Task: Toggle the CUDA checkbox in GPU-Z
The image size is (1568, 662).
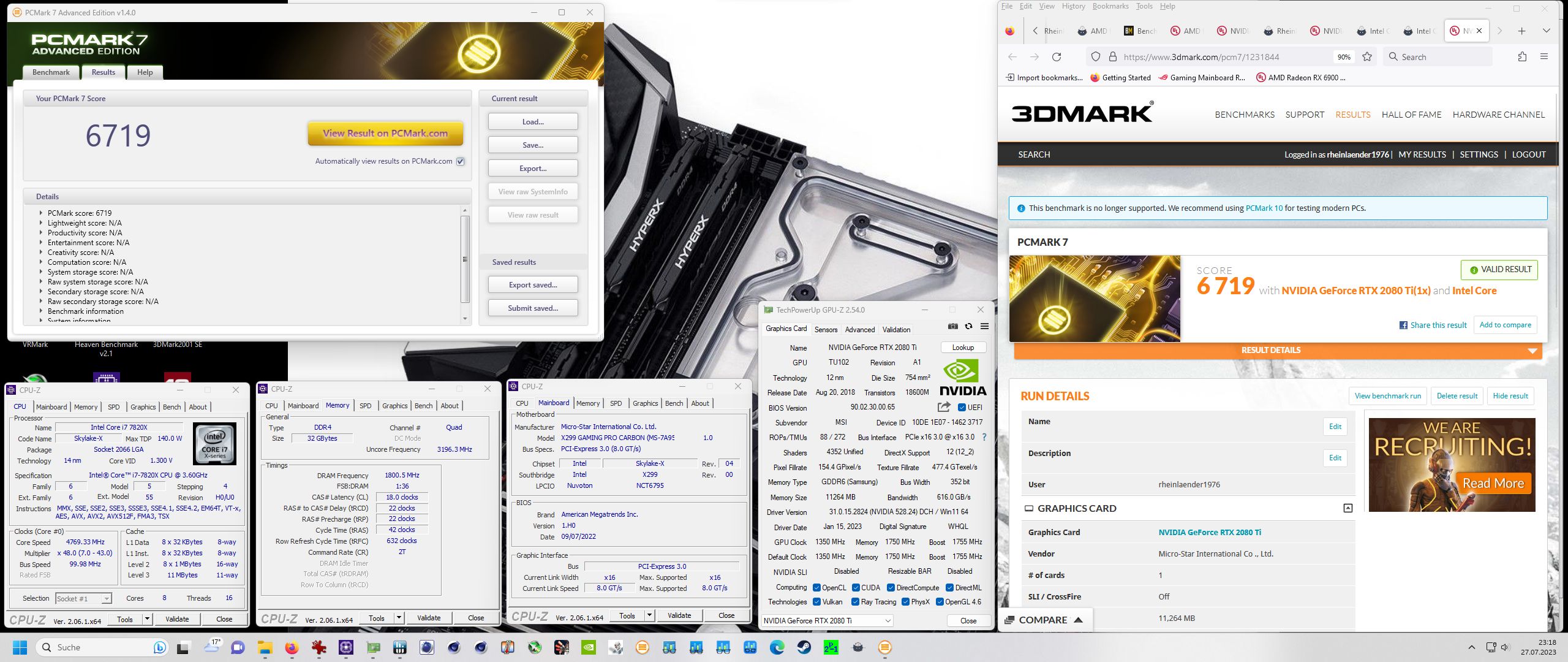Action: click(x=856, y=587)
